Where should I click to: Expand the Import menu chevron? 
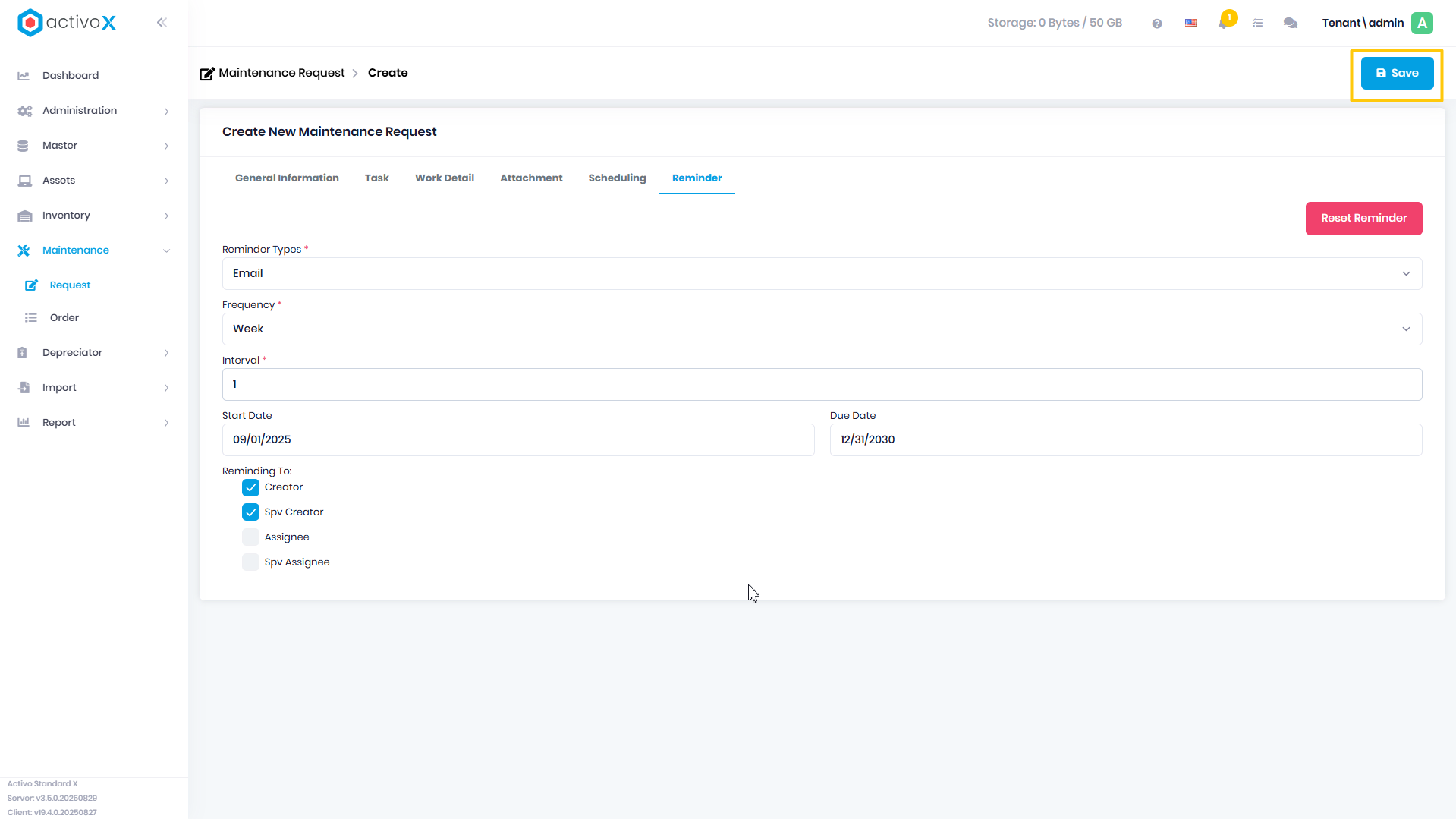tap(166, 389)
